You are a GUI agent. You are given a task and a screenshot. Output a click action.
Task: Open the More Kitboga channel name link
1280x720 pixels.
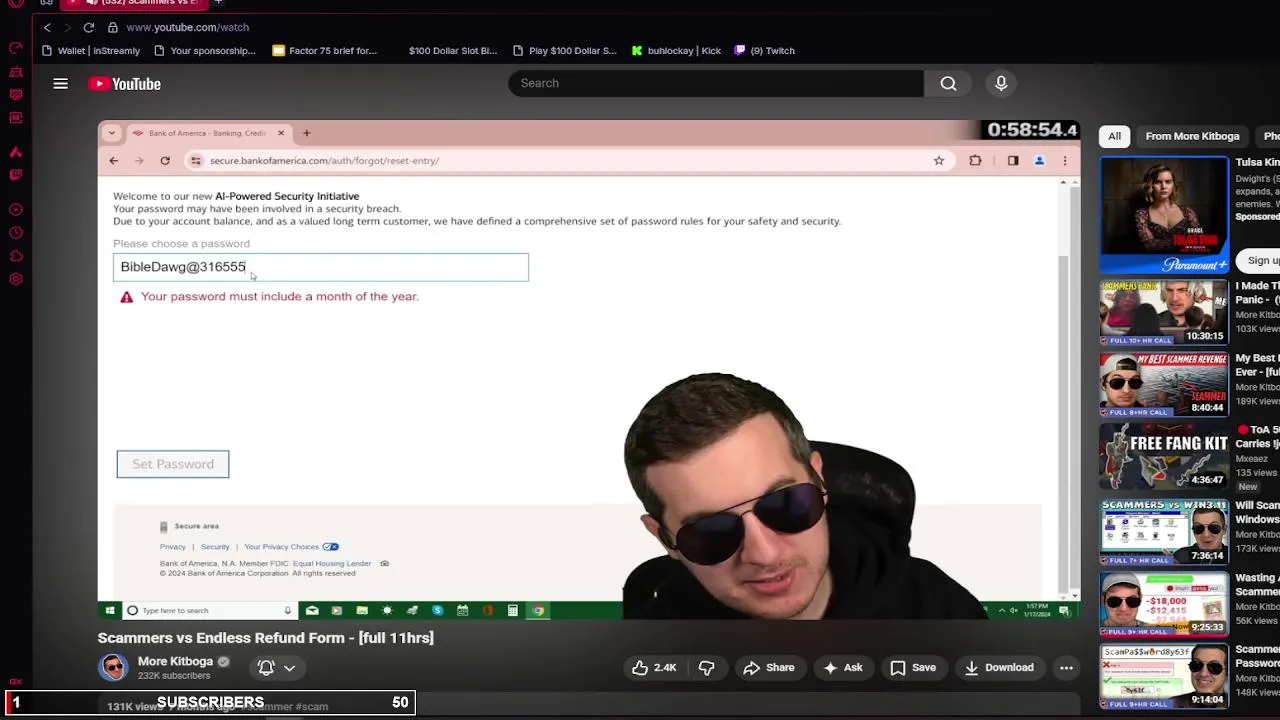(x=175, y=661)
